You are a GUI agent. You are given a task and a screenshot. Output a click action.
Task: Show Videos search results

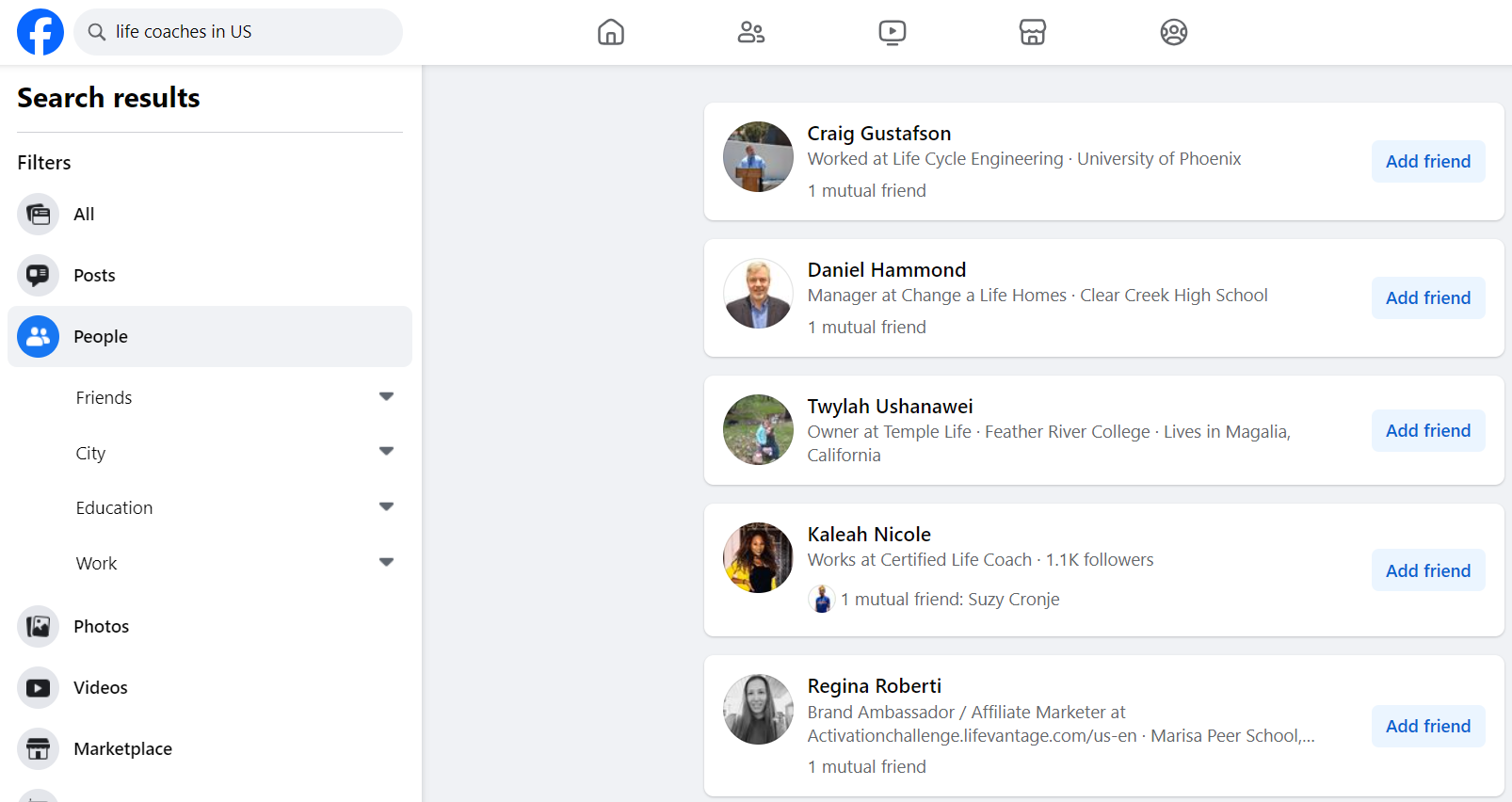100,688
